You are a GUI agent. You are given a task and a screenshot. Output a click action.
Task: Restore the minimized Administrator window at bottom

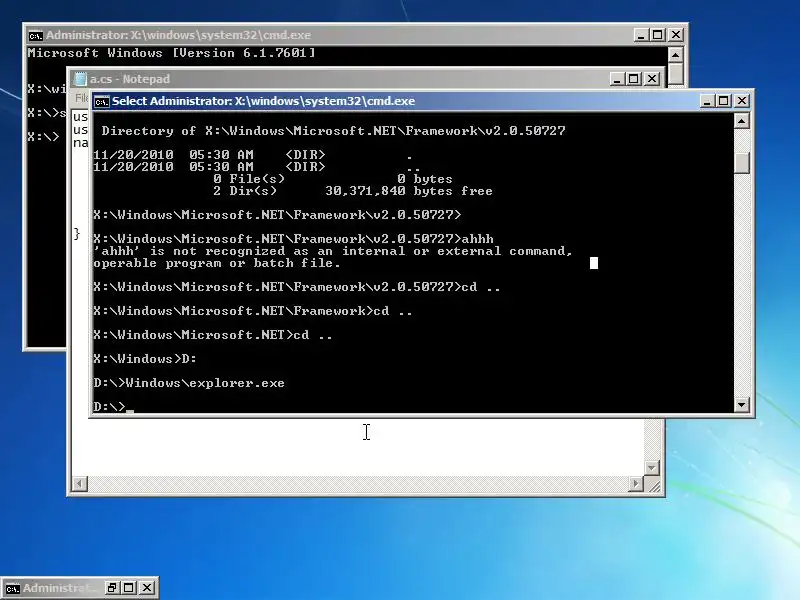tap(112, 588)
